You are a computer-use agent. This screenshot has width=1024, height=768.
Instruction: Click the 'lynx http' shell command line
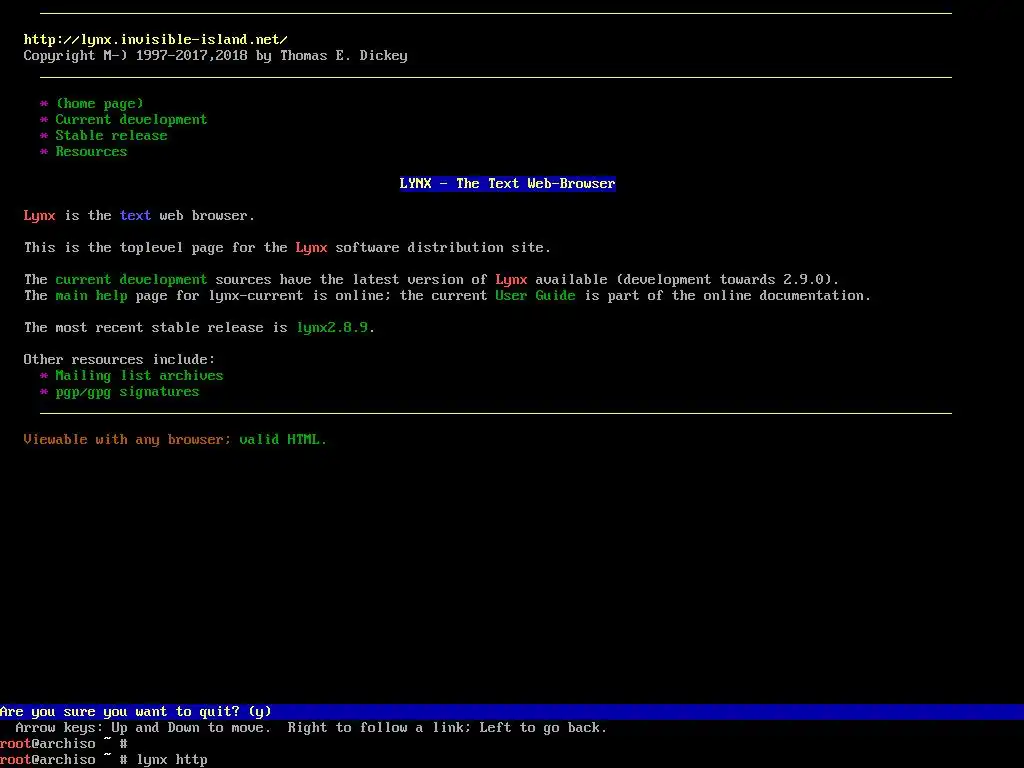pos(104,760)
